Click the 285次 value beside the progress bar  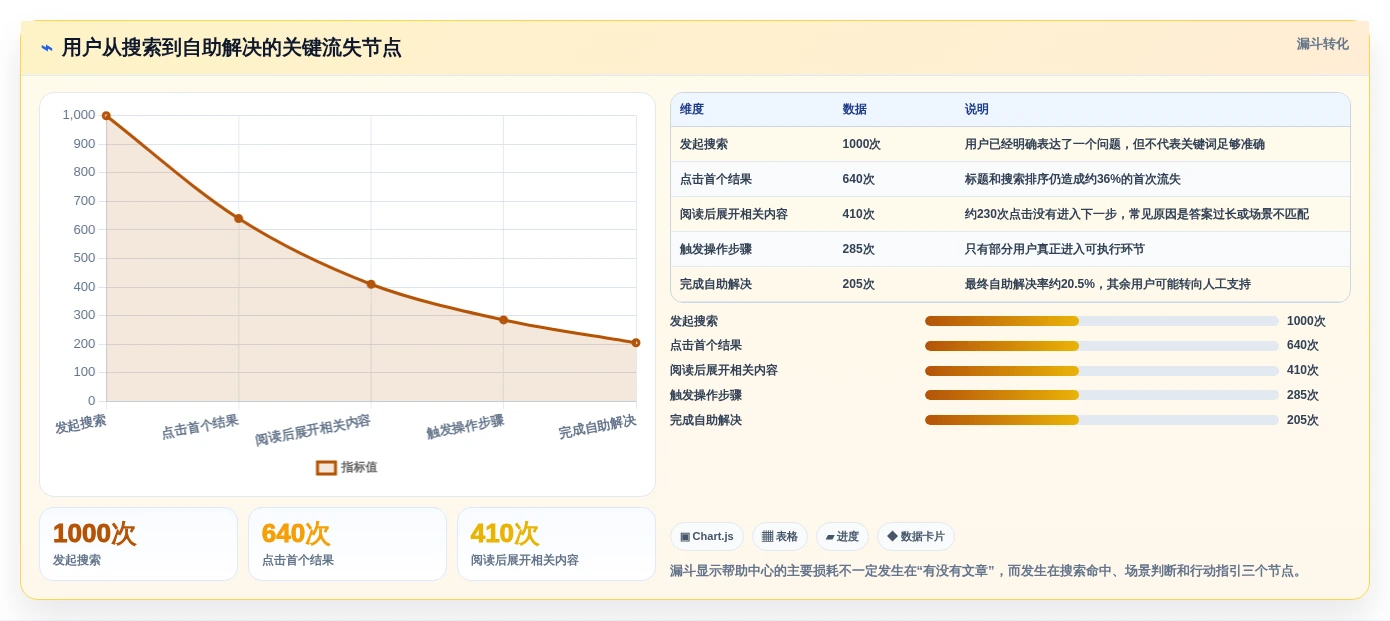(x=1303, y=396)
